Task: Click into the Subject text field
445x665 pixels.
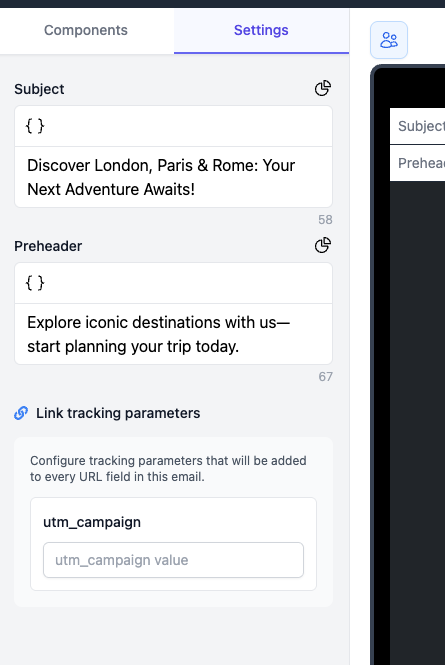Action: pos(174,177)
